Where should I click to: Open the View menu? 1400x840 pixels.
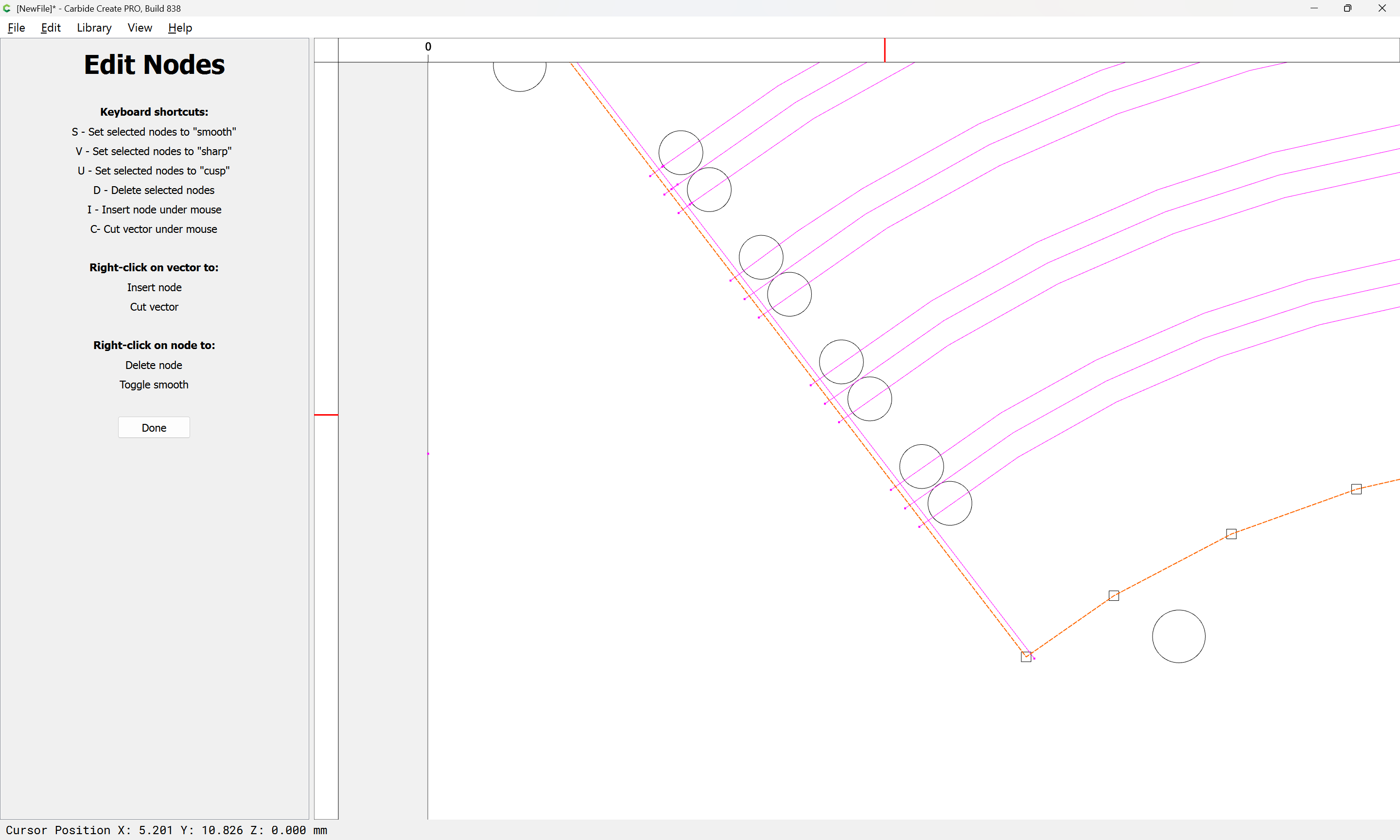(140, 28)
